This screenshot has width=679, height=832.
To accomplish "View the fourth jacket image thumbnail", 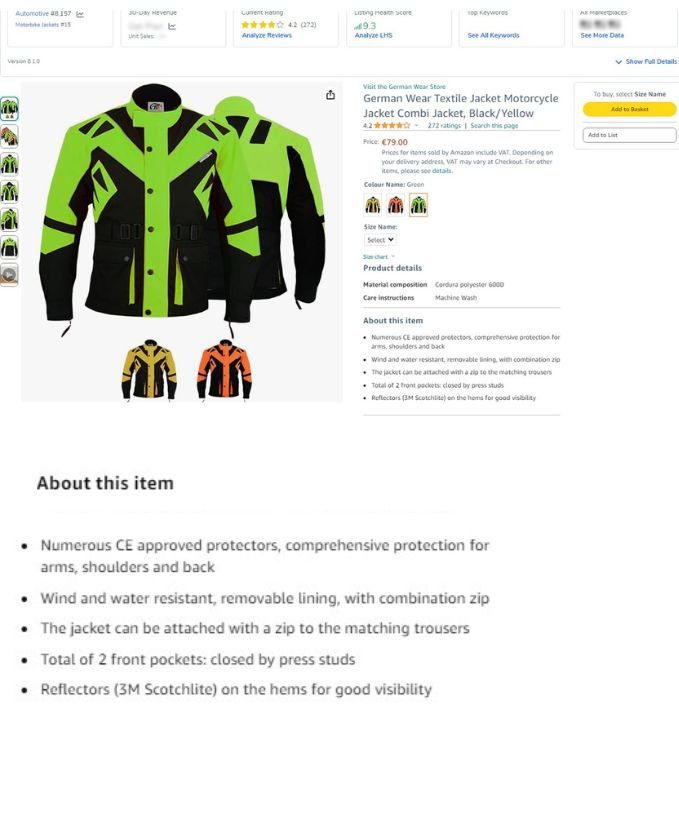I will coord(9,192).
